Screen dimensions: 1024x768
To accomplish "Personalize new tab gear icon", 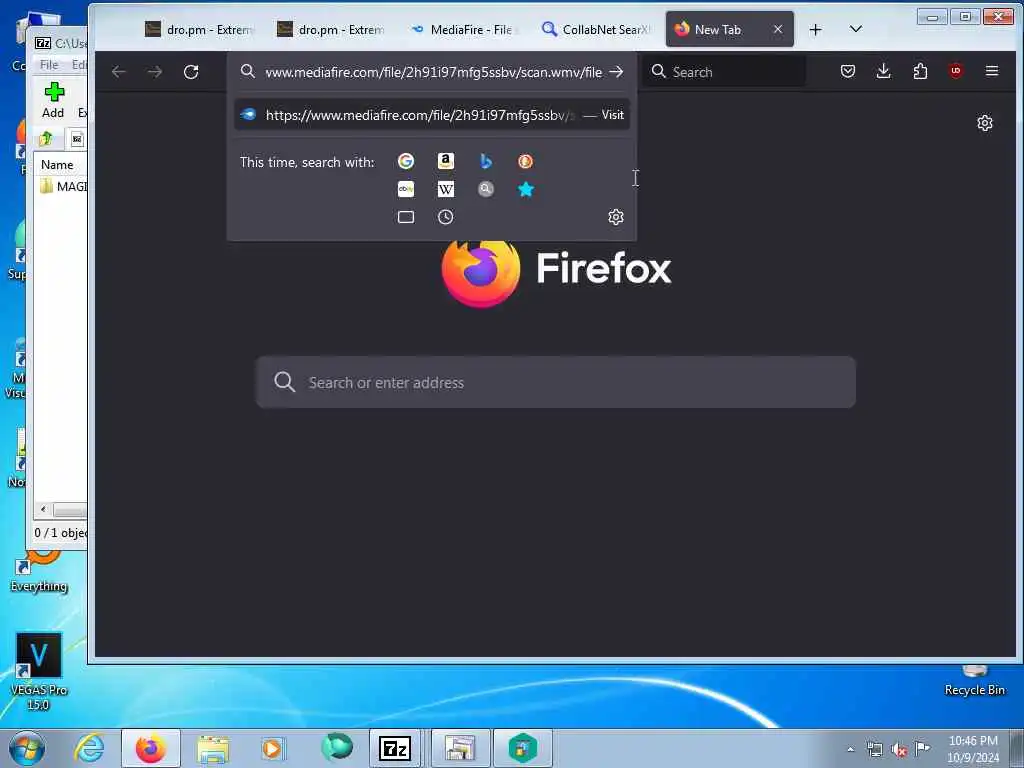I will (x=984, y=123).
